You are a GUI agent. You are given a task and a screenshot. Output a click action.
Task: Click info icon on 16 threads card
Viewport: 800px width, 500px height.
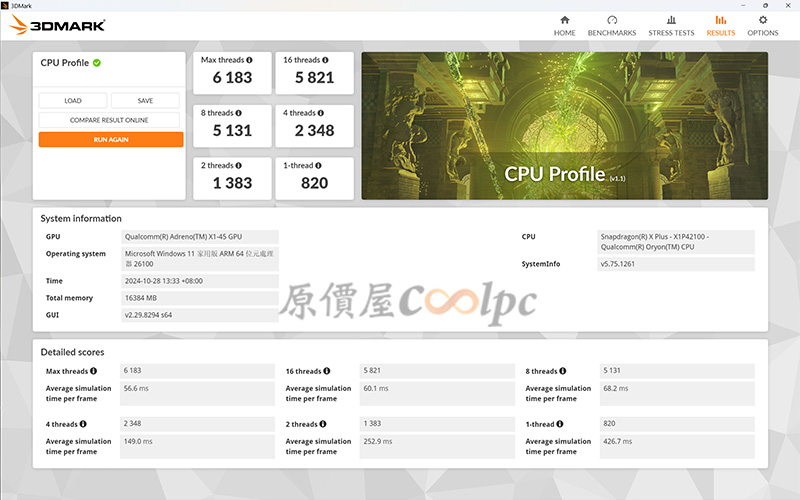pyautogui.click(x=325, y=60)
